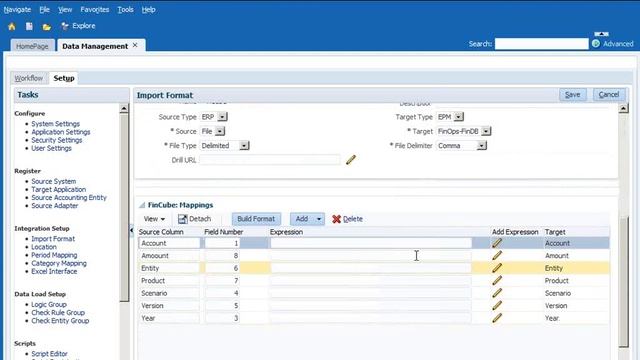Open Script Editor link
This screenshot has height=360, width=640.
[x=49, y=354]
